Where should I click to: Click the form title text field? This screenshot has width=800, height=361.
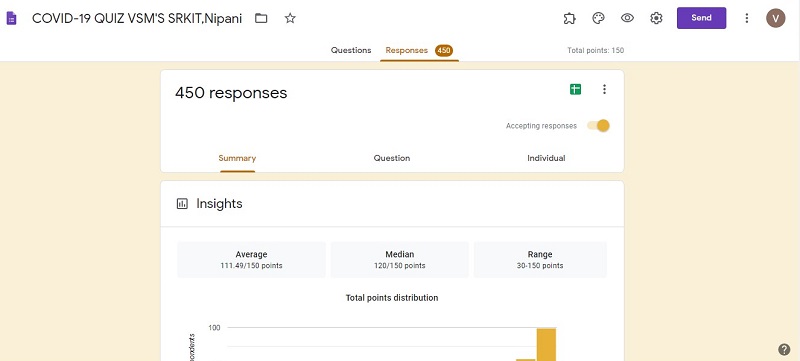[137, 18]
